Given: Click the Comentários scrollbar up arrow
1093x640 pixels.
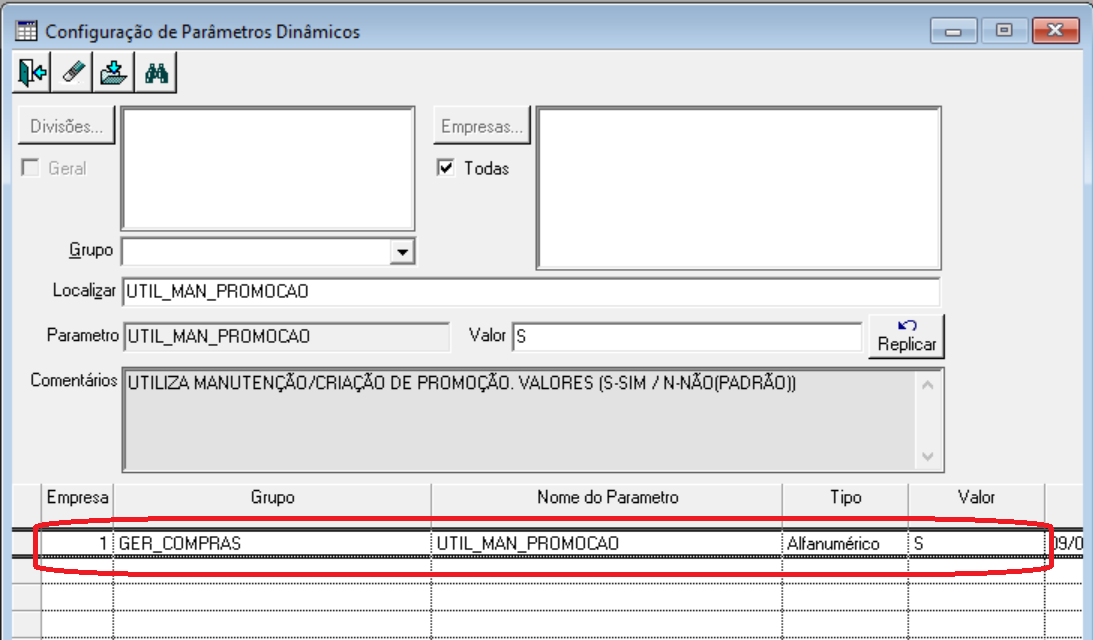Looking at the screenshot, I should click(x=928, y=385).
